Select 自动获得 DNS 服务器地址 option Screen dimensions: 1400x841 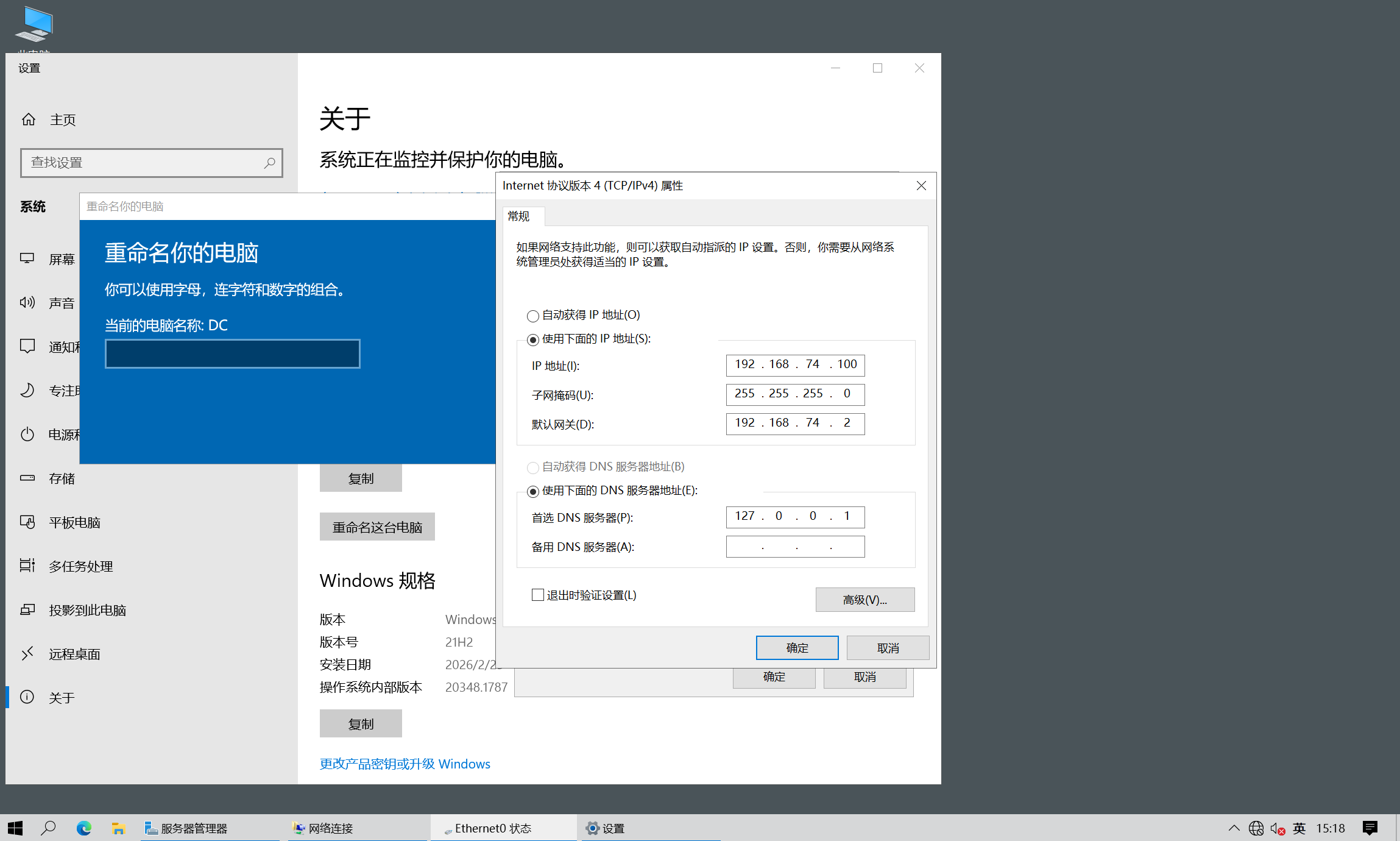[533, 467]
